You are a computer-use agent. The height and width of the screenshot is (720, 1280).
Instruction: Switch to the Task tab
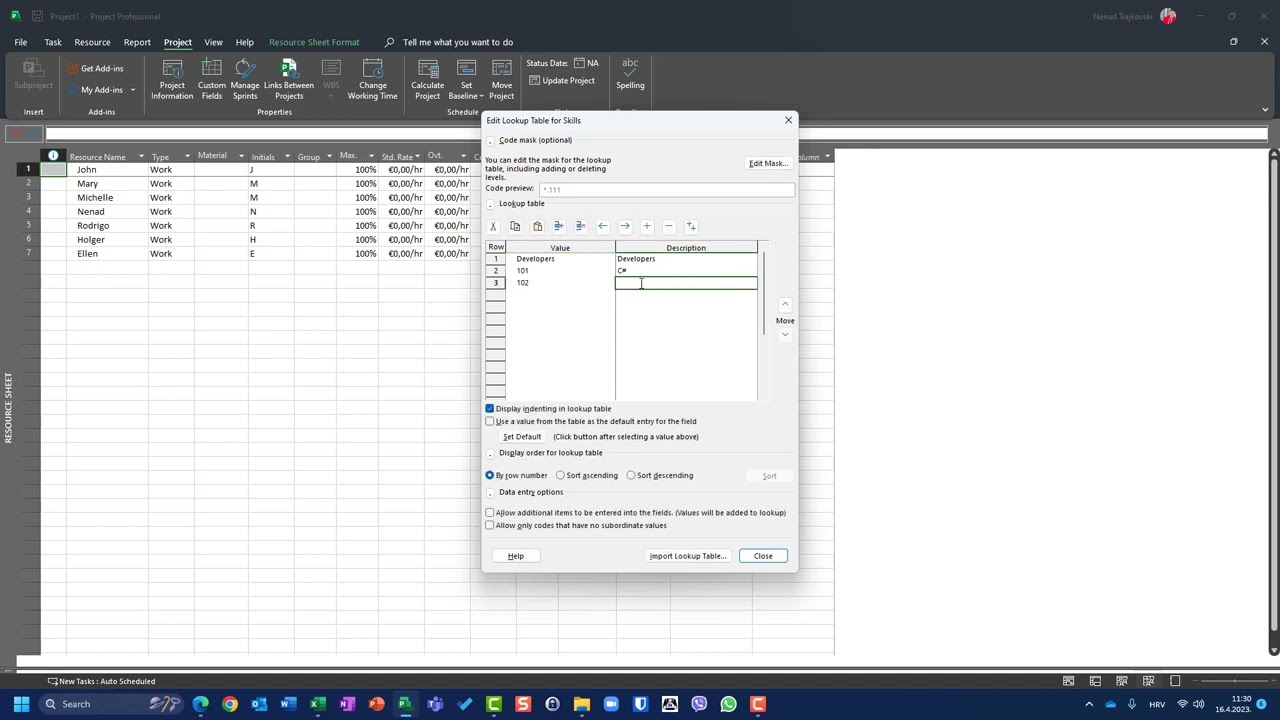pyautogui.click(x=53, y=42)
